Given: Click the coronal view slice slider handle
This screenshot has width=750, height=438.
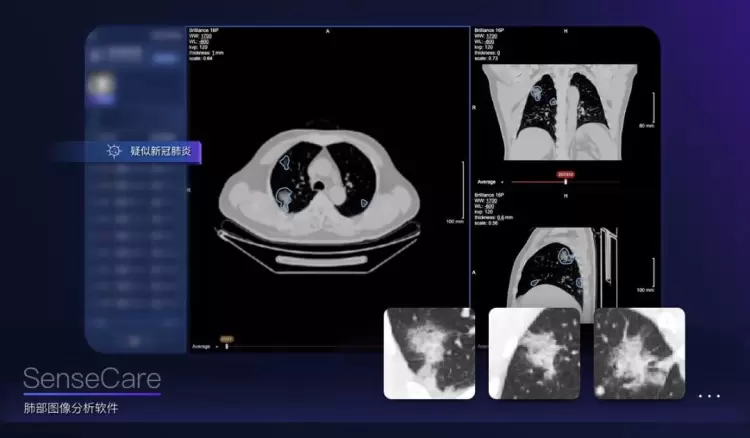Looking at the screenshot, I should [565, 181].
